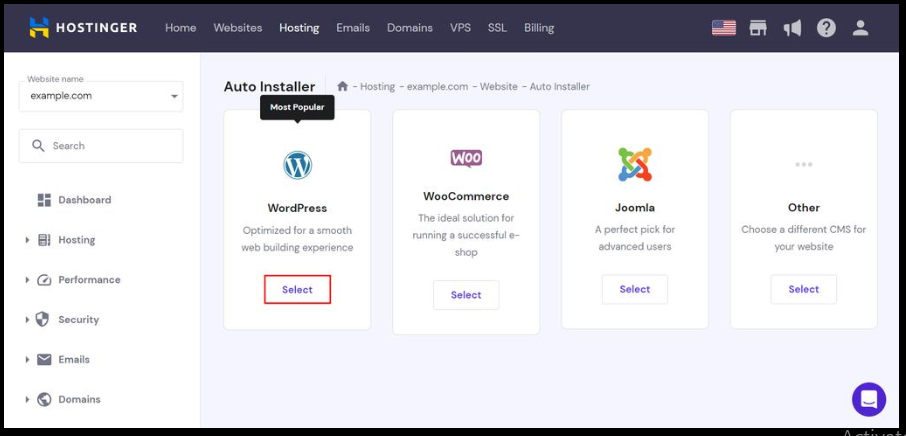Click 'The ideal solution for' description text
The height and width of the screenshot is (436, 906).
[466, 235]
